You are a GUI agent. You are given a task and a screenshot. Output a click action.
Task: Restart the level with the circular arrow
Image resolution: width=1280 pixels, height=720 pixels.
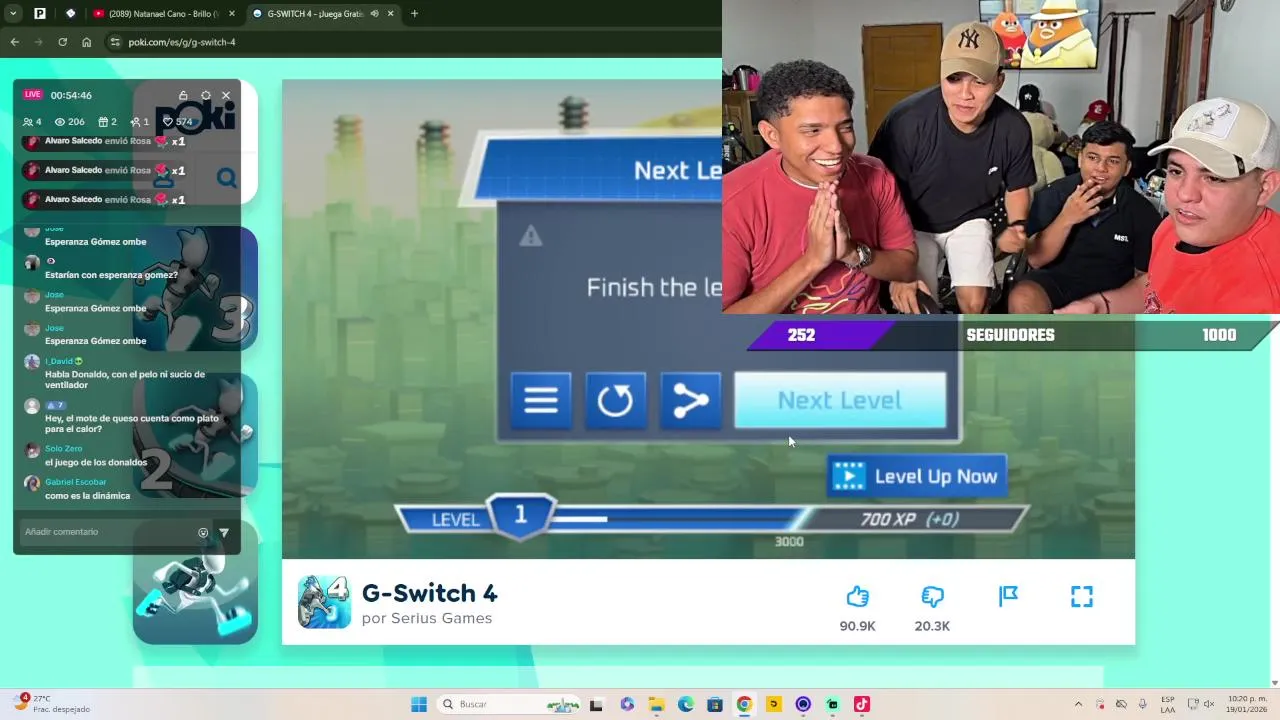coord(615,400)
